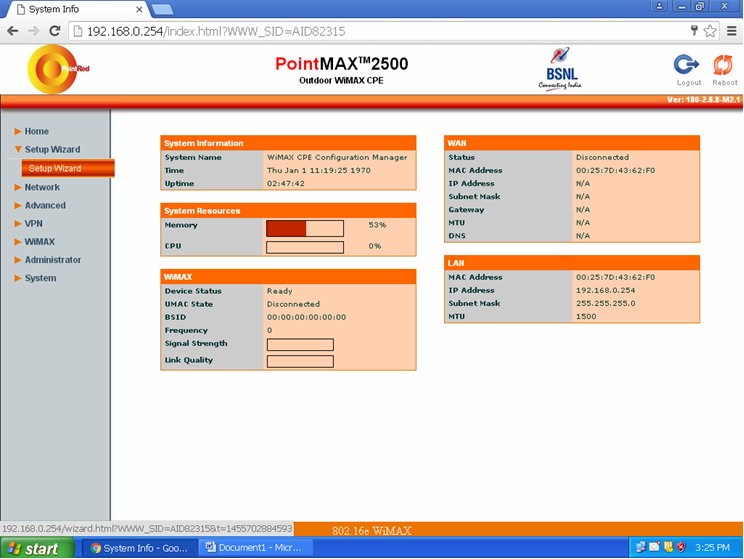Click the Logout icon
Viewport: 744px width, 559px height.
(x=686, y=65)
